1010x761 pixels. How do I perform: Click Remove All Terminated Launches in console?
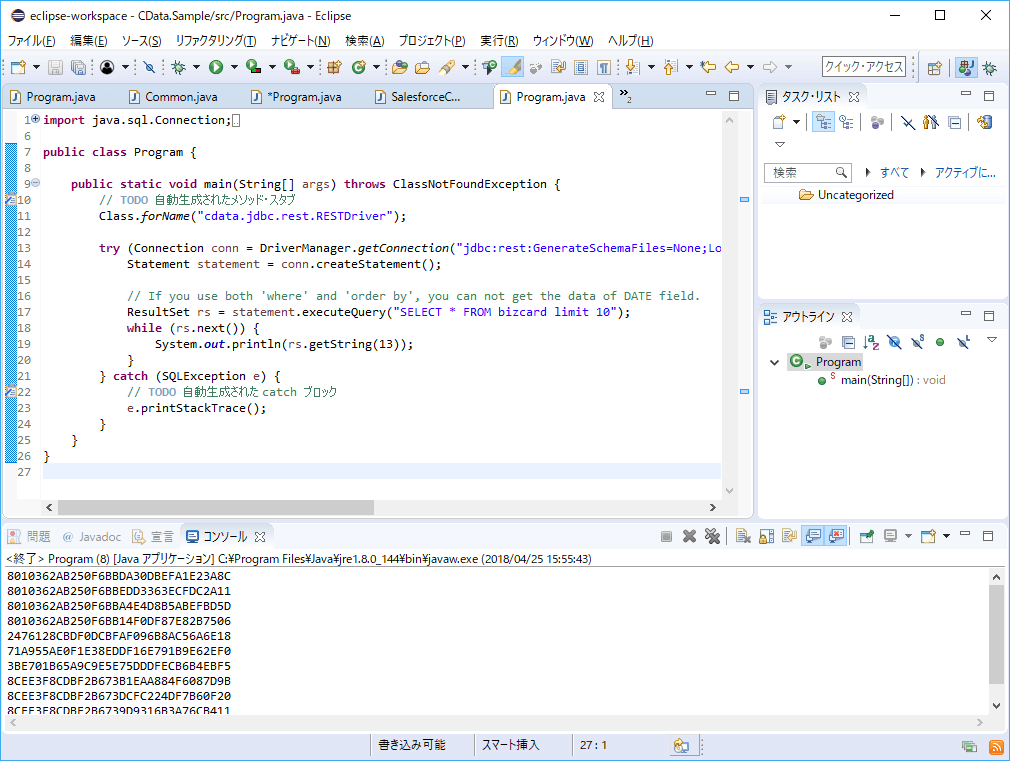(x=712, y=537)
